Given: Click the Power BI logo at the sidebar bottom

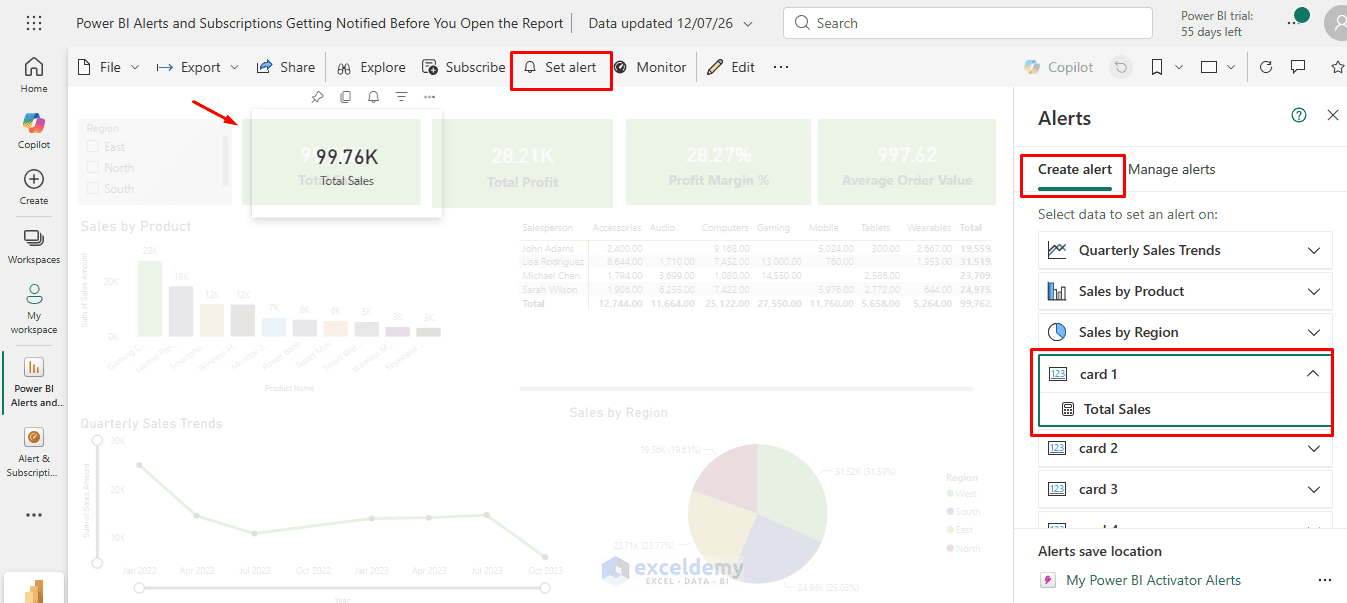Looking at the screenshot, I should pyautogui.click(x=34, y=590).
